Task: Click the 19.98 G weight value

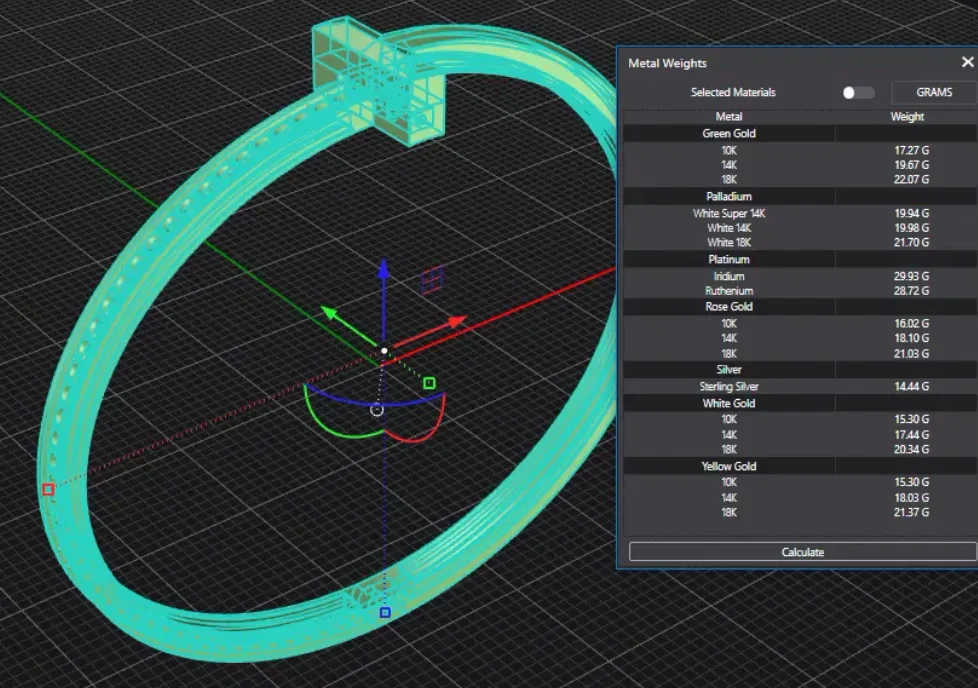Action: pyautogui.click(x=911, y=228)
